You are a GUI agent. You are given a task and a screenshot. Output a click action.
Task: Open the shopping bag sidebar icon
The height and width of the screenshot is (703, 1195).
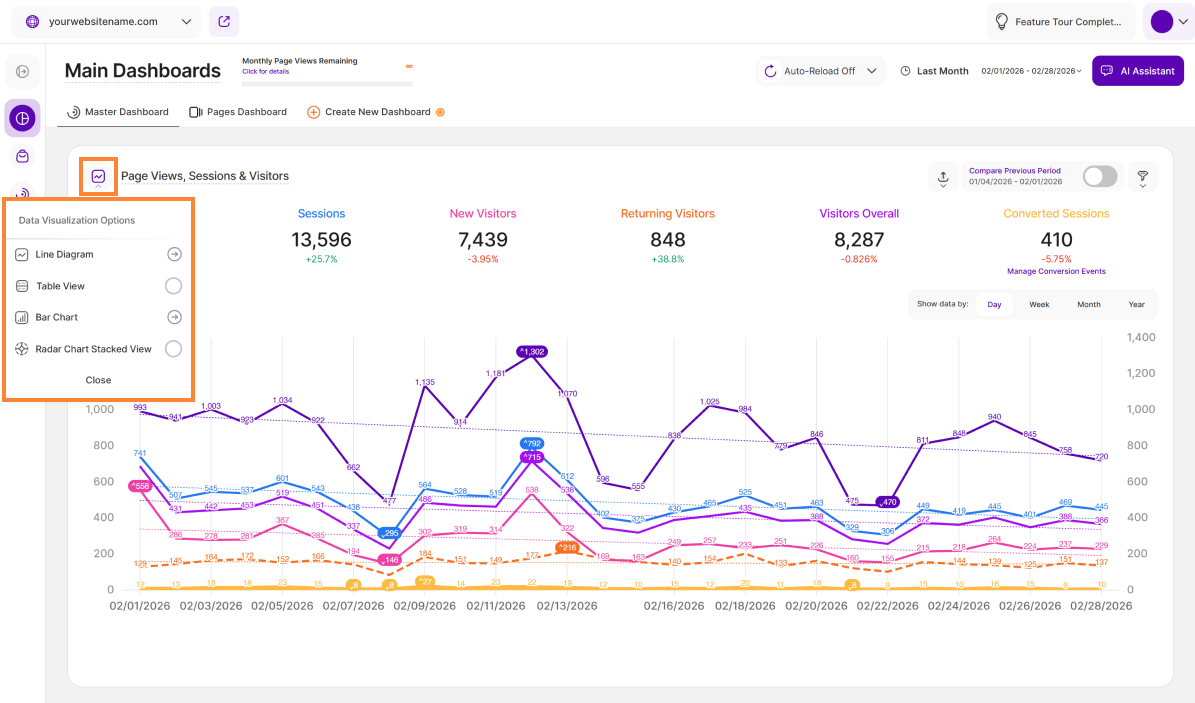(x=22, y=156)
